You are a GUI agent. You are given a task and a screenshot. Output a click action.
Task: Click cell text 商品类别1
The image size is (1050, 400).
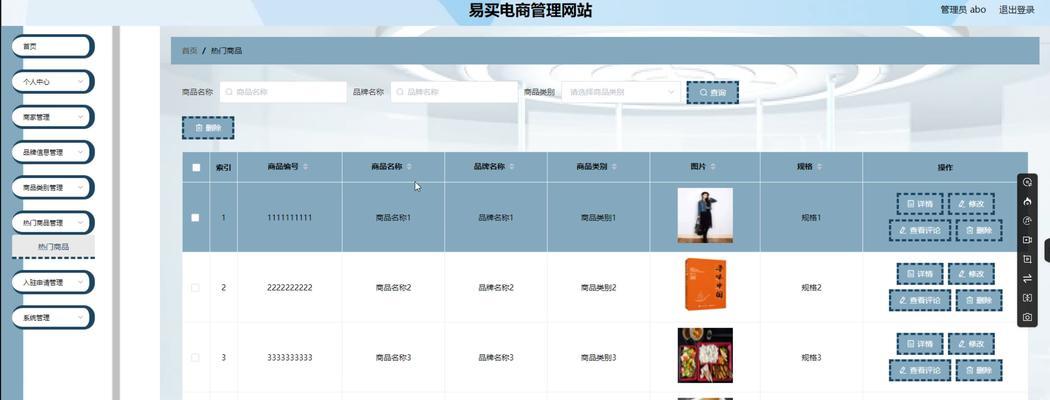[x=598, y=218]
